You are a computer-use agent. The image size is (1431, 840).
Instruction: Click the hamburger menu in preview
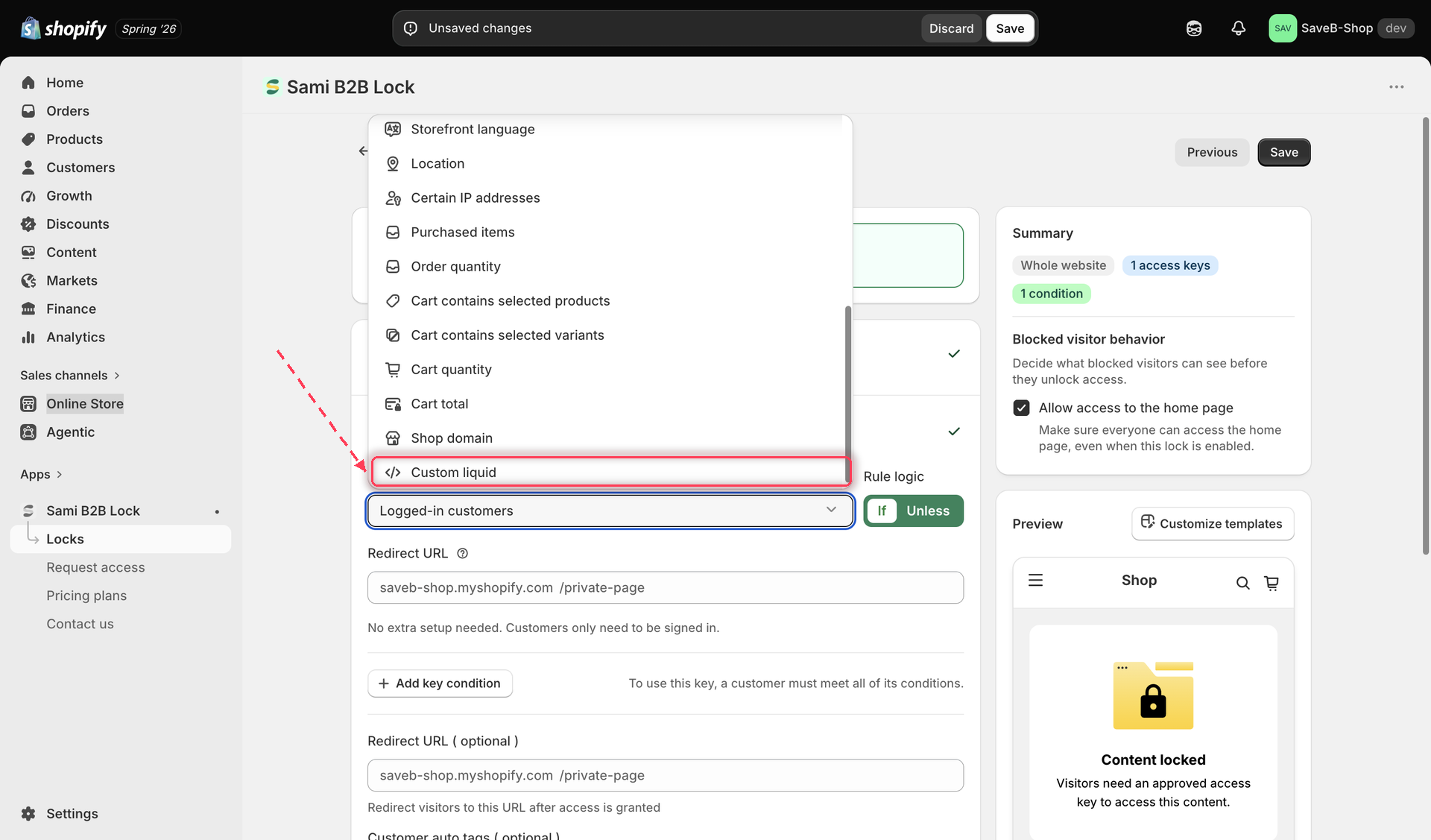[1035, 581]
